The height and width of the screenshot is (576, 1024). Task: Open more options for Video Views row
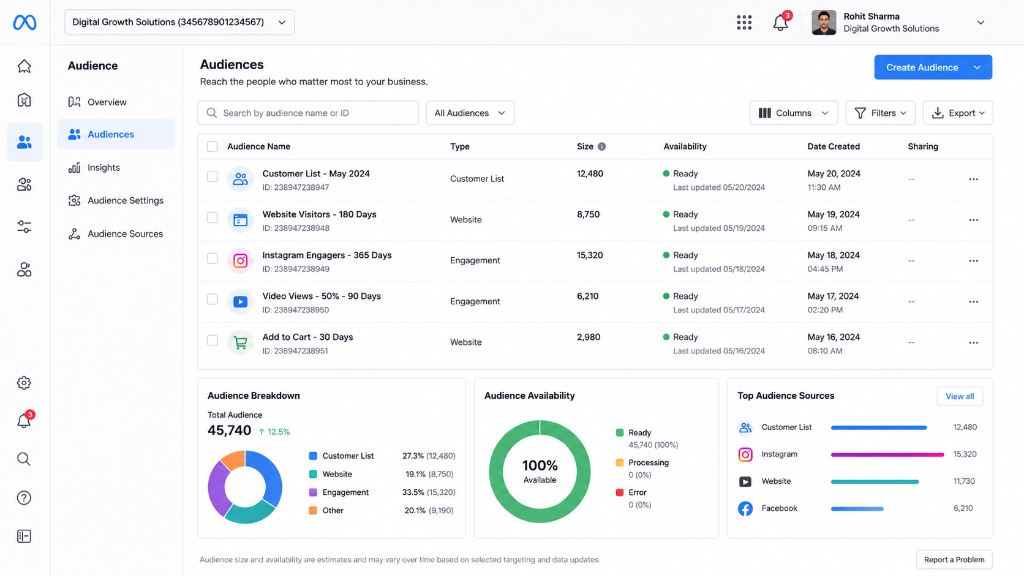tap(973, 302)
